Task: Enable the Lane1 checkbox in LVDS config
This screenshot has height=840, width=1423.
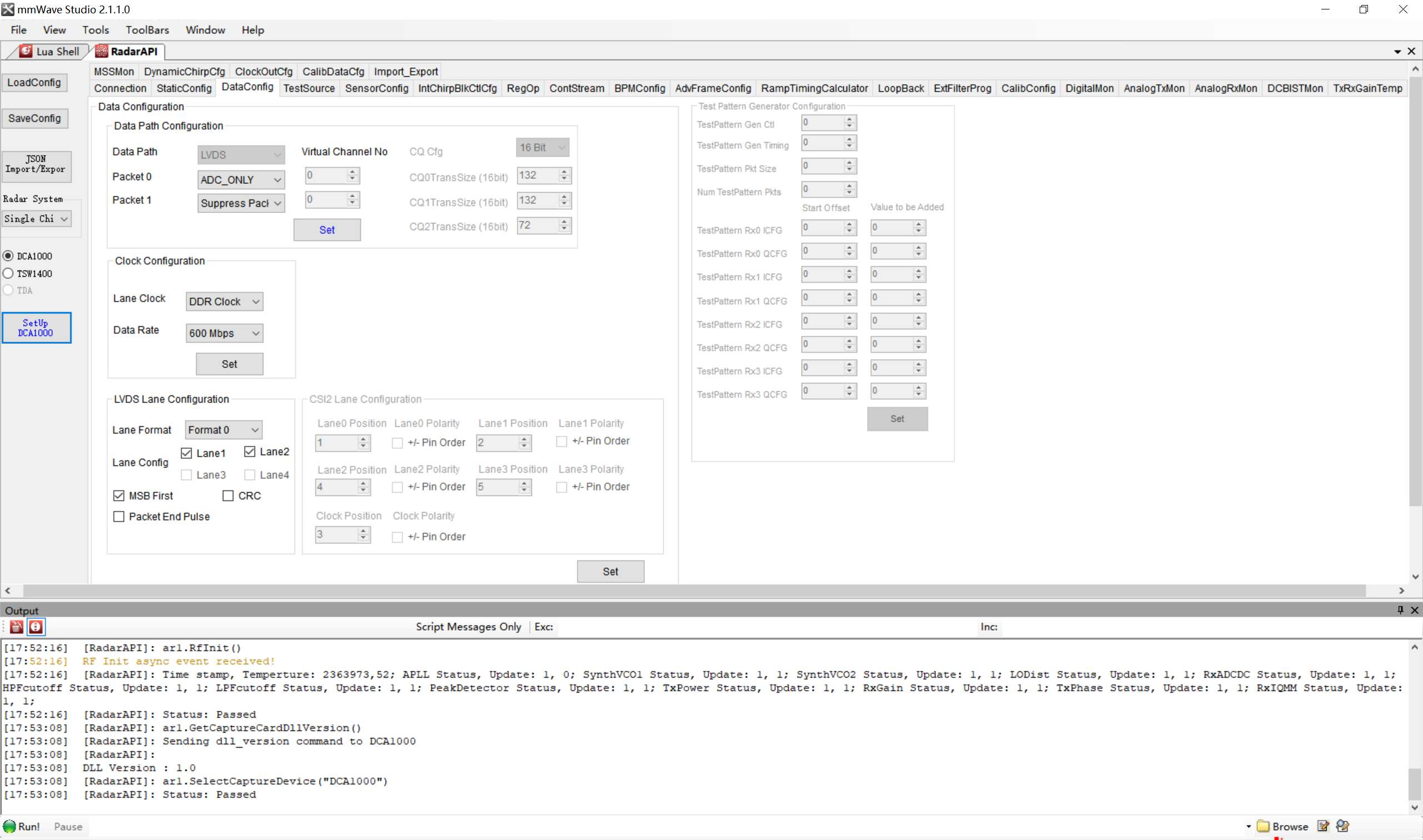Action: coord(186,452)
